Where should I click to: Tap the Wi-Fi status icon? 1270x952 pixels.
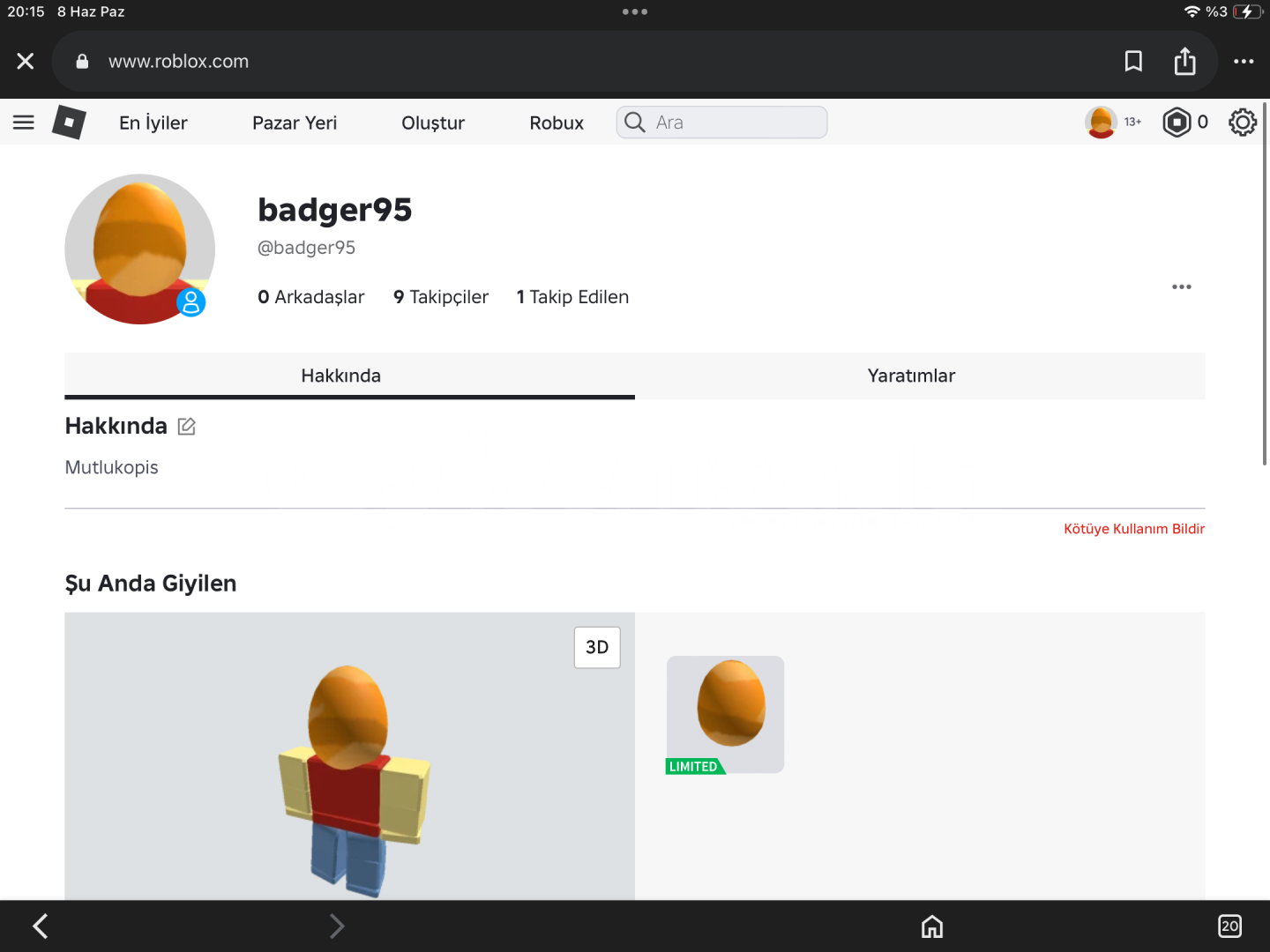[x=1192, y=11]
